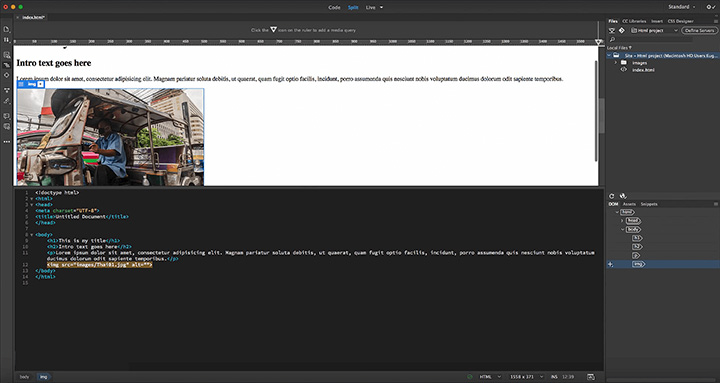Select the p element in DOM panel

[x=636, y=255]
